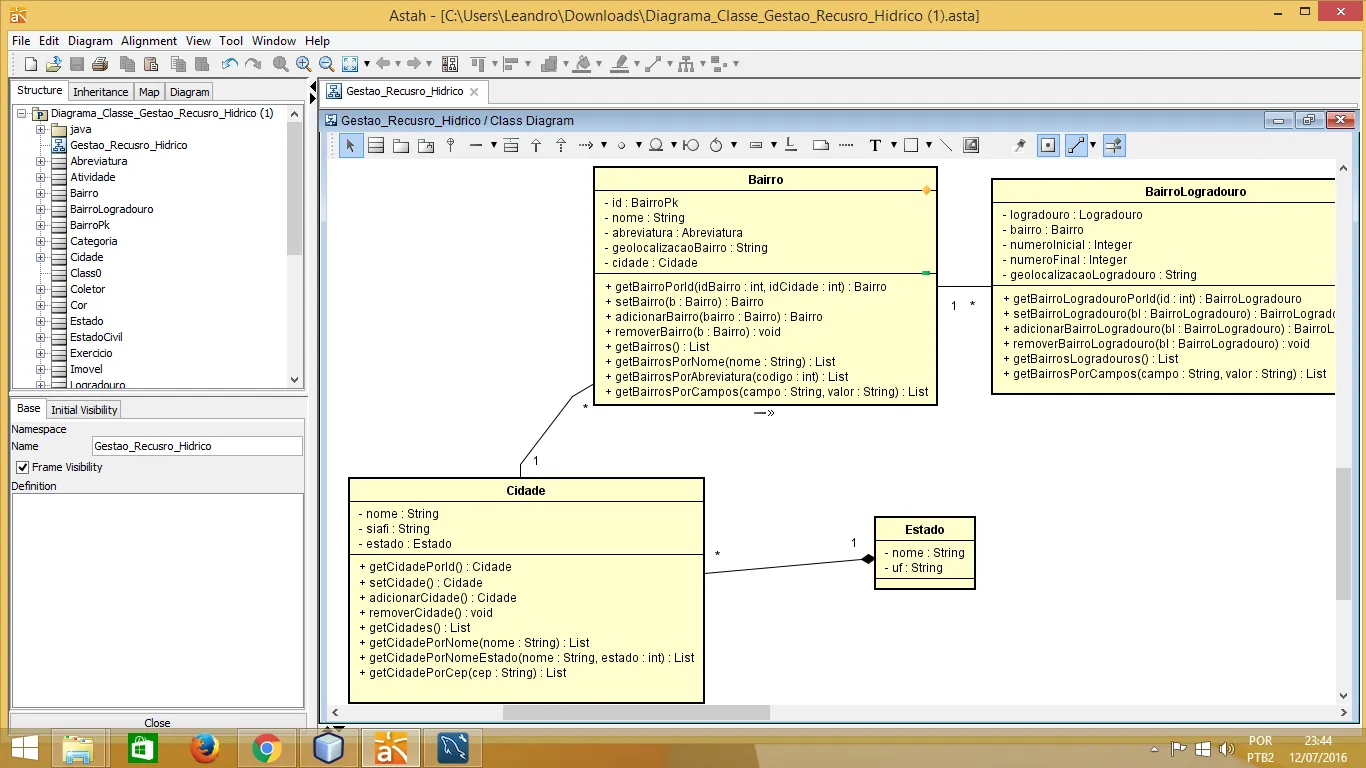Select the Generalization arrow tool
1366x768 pixels.
tap(536, 146)
